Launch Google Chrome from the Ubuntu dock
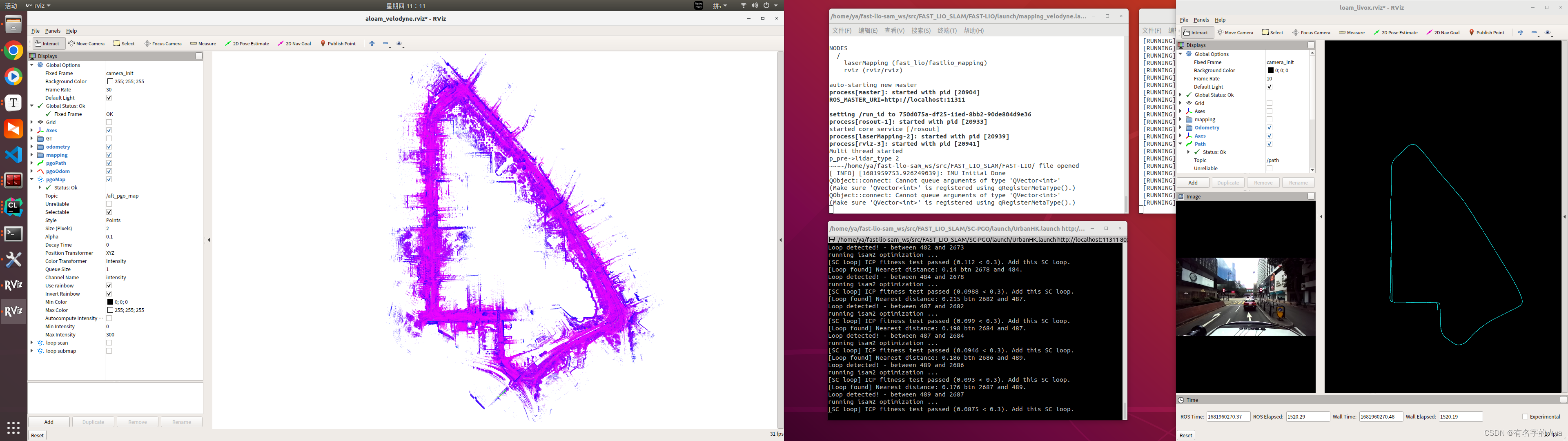The image size is (1568, 441). click(13, 51)
